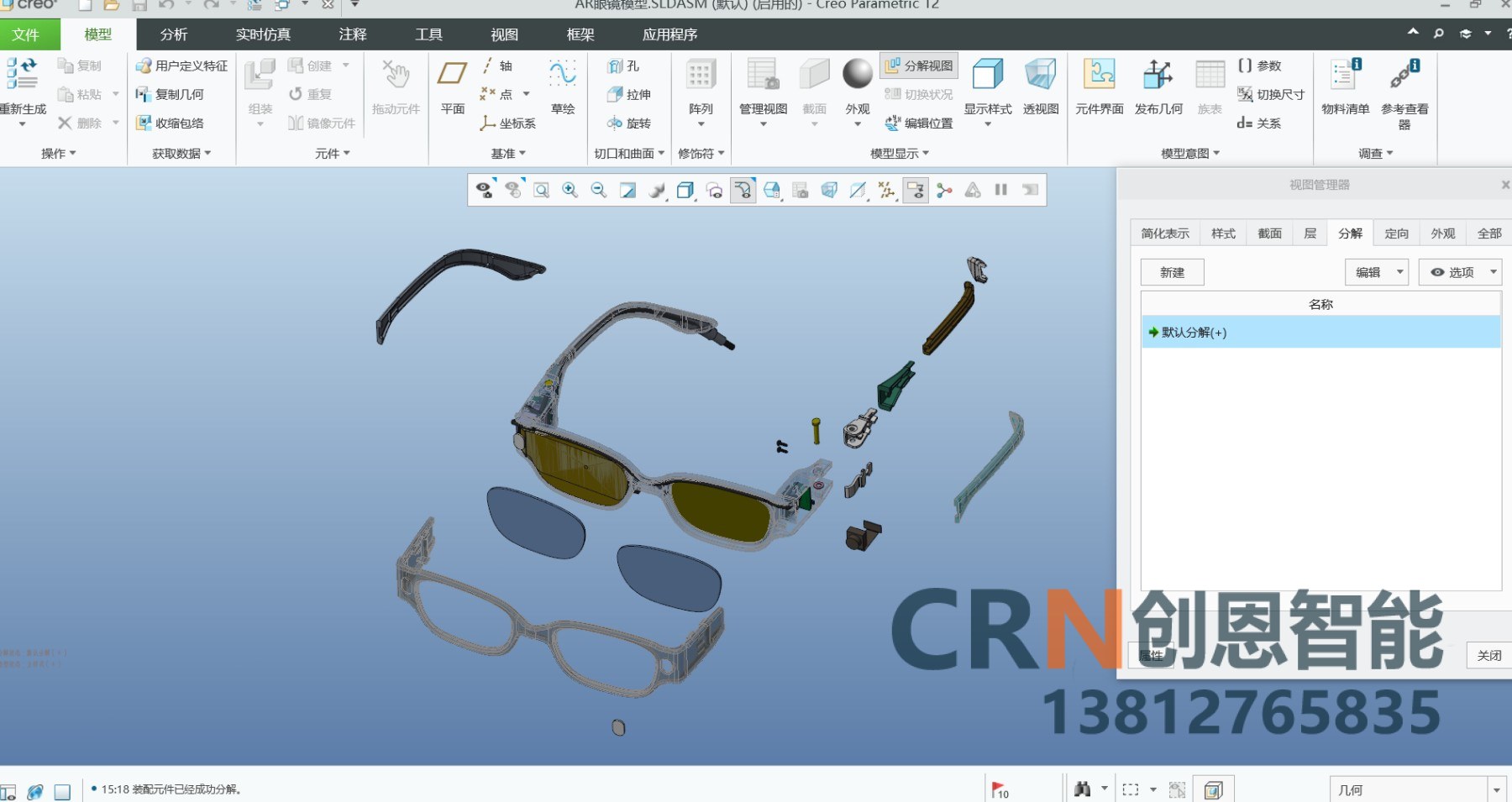Toggle the pause button in graphics toolbar
Image resolution: width=1512 pixels, height=802 pixels.
[x=1000, y=190]
